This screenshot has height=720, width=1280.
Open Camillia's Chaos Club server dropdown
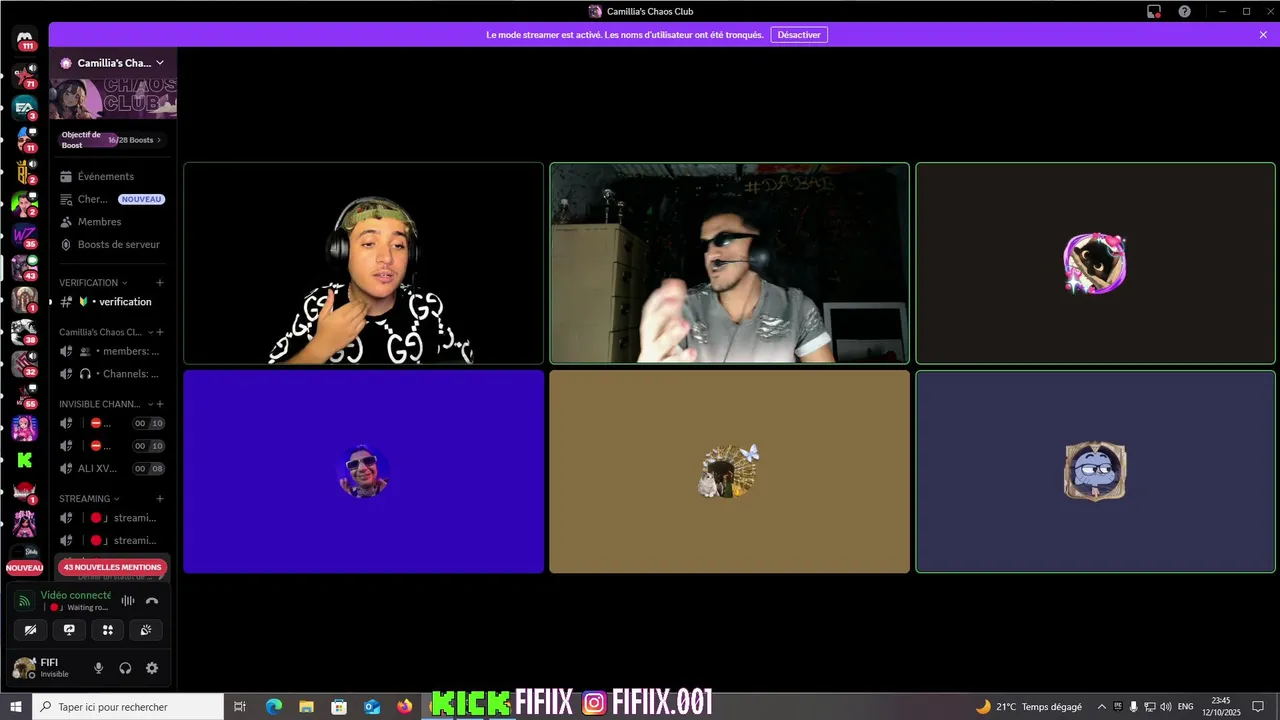(x=112, y=63)
